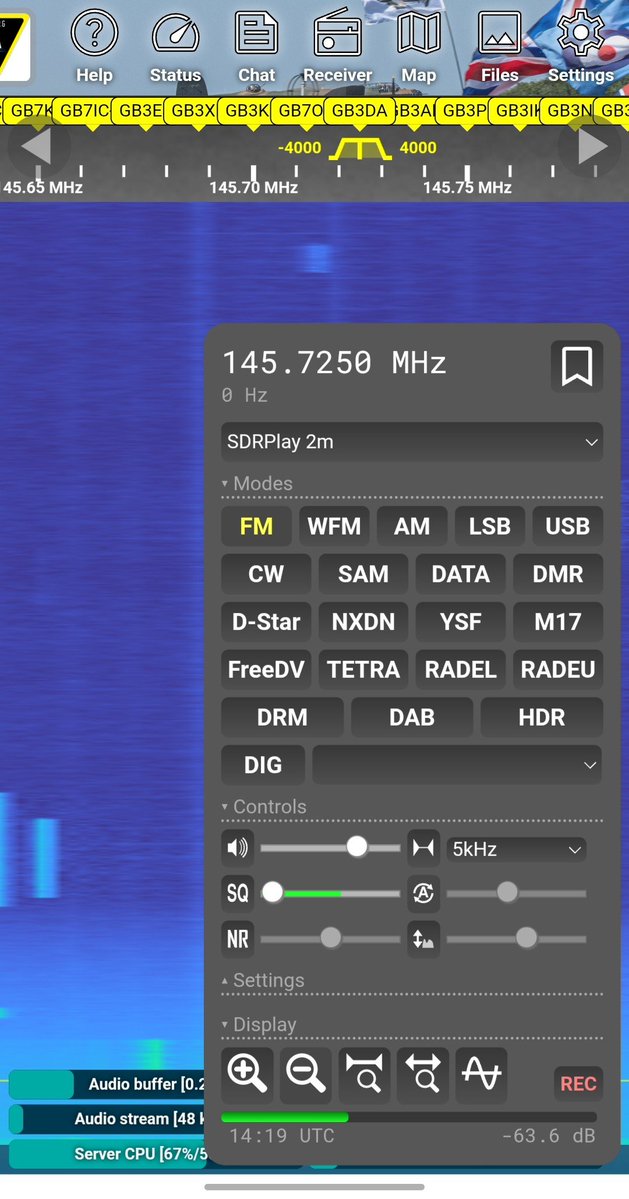Collapse the Controls section
The height and width of the screenshot is (1199, 629).
pyautogui.click(x=264, y=807)
